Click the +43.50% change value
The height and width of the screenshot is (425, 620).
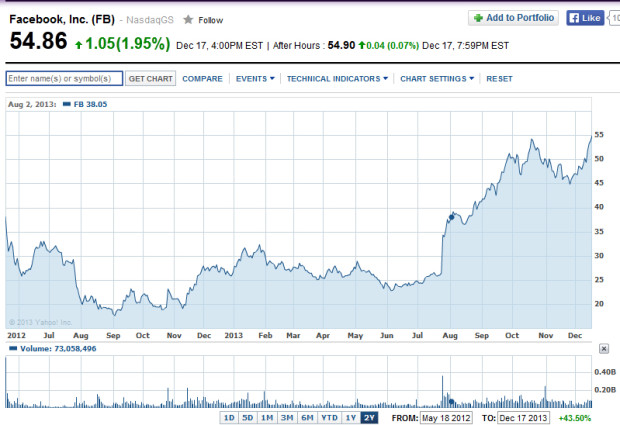coord(574,418)
